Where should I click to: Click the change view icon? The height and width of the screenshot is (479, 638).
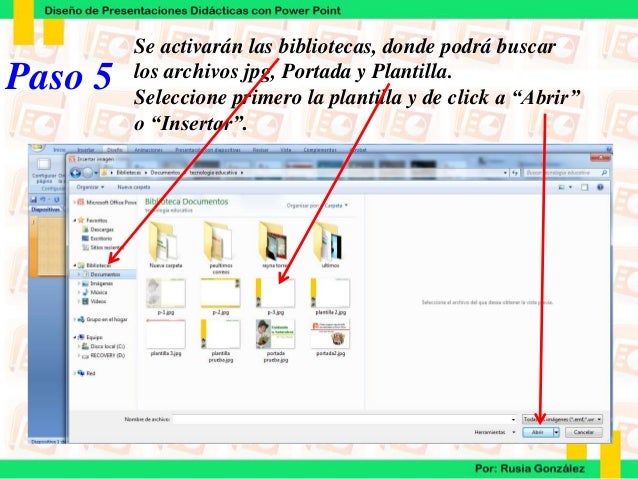[562, 187]
